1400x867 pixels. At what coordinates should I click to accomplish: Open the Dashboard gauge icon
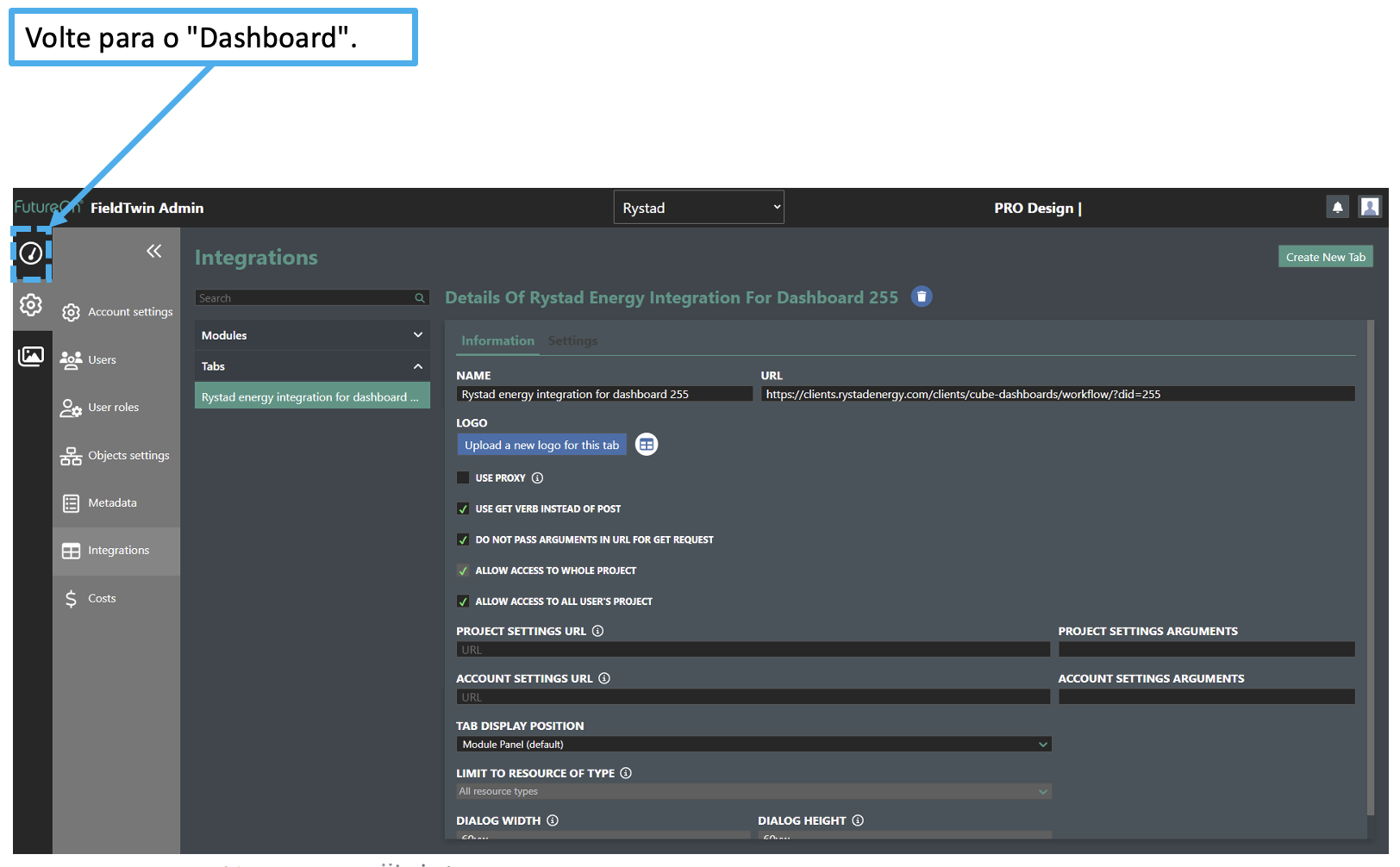[x=31, y=253]
